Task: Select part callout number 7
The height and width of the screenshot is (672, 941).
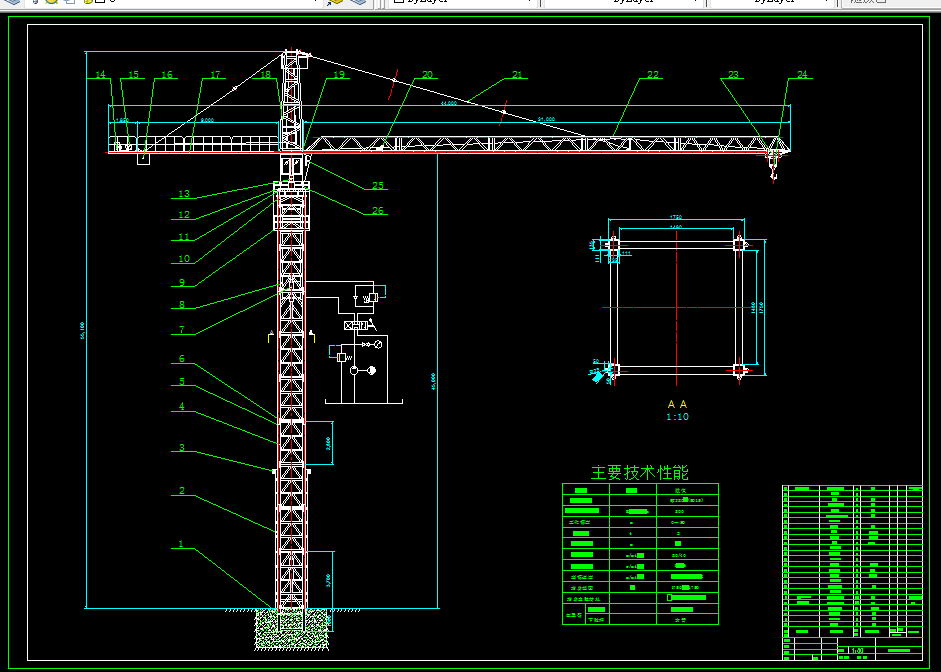Action: (182, 329)
